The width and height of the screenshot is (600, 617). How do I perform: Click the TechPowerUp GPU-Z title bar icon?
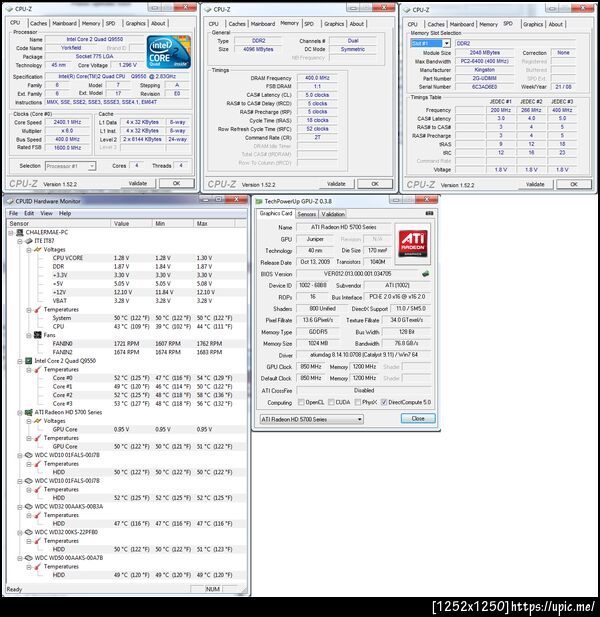pos(259,201)
